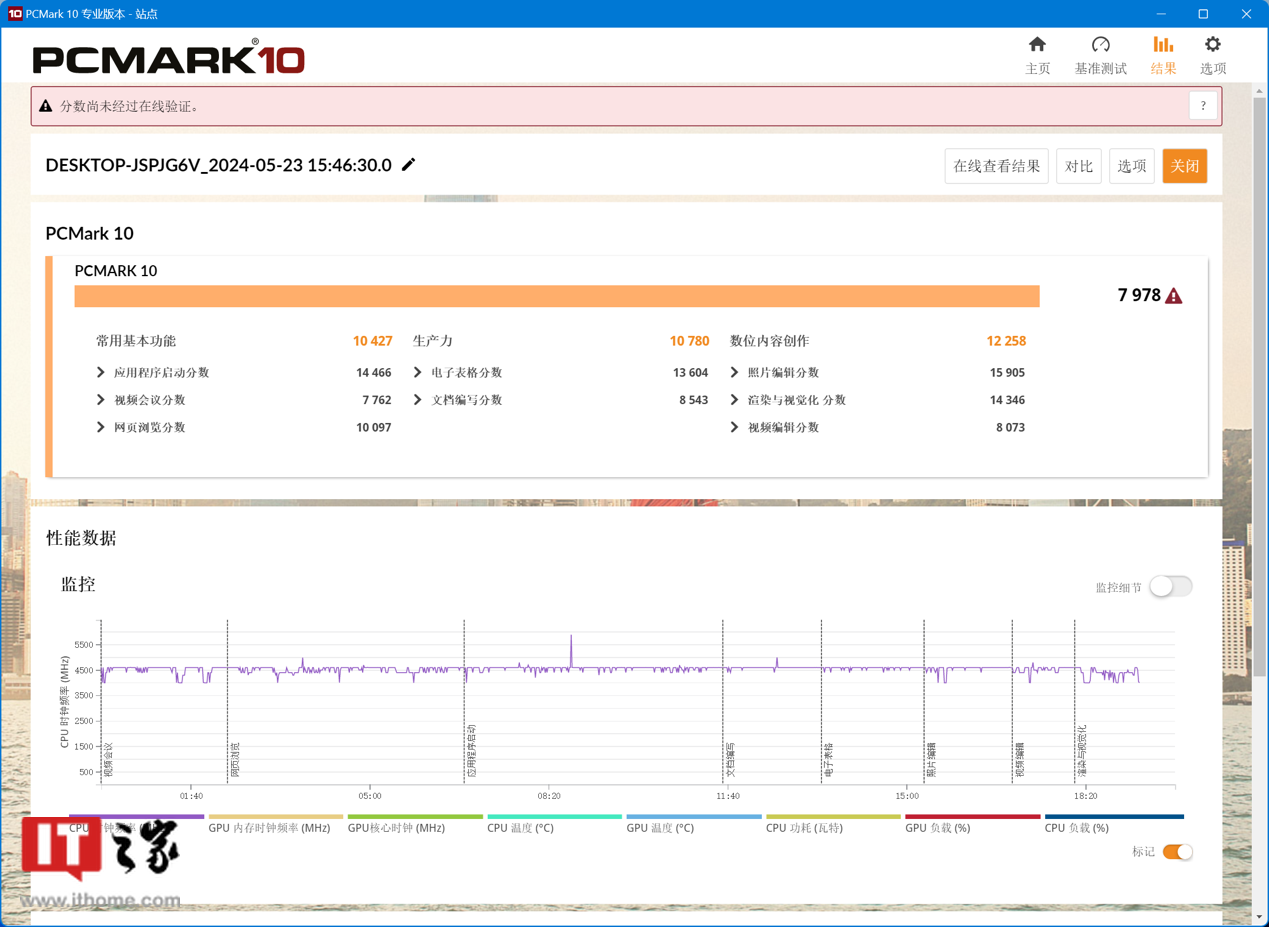Click the vertical scrollbar on the right
1269x927 pixels.
(1259, 400)
